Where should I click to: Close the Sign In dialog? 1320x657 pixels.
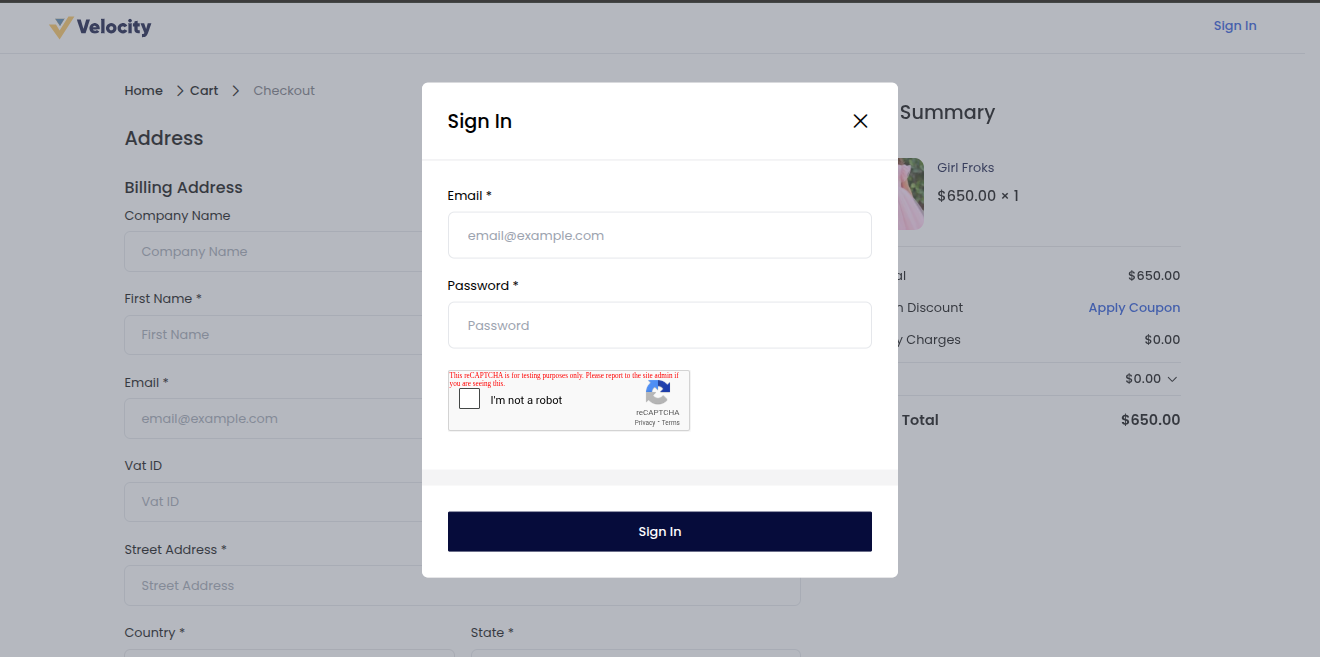(x=860, y=121)
